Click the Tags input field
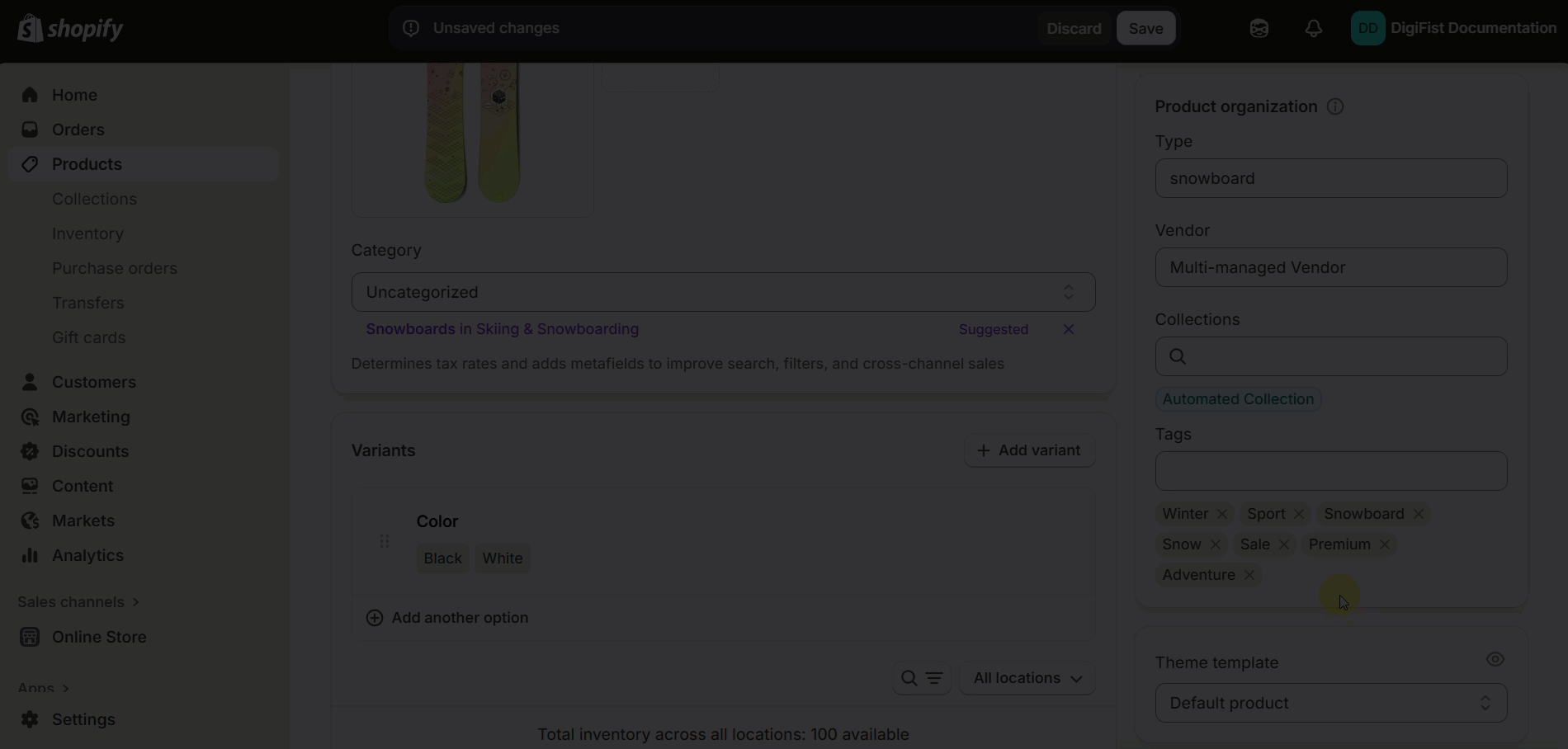The height and width of the screenshot is (749, 1568). click(x=1330, y=471)
